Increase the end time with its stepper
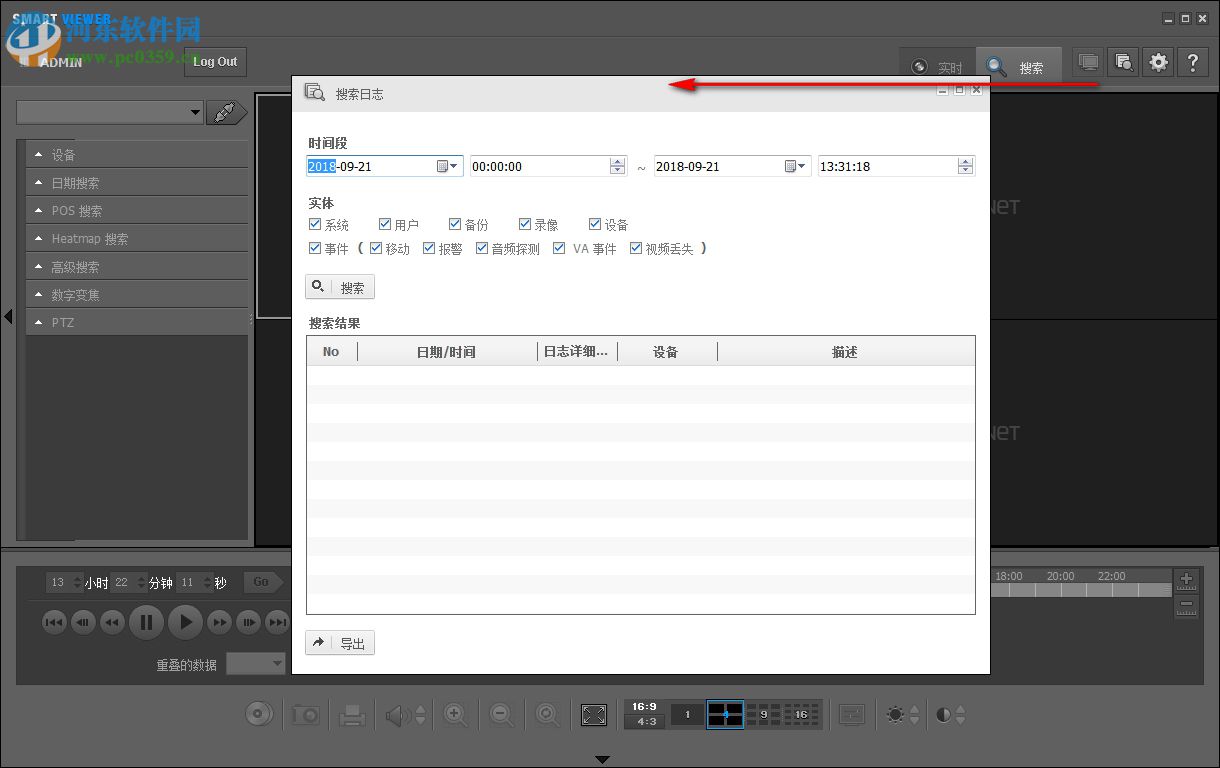1220x768 pixels. (964, 162)
